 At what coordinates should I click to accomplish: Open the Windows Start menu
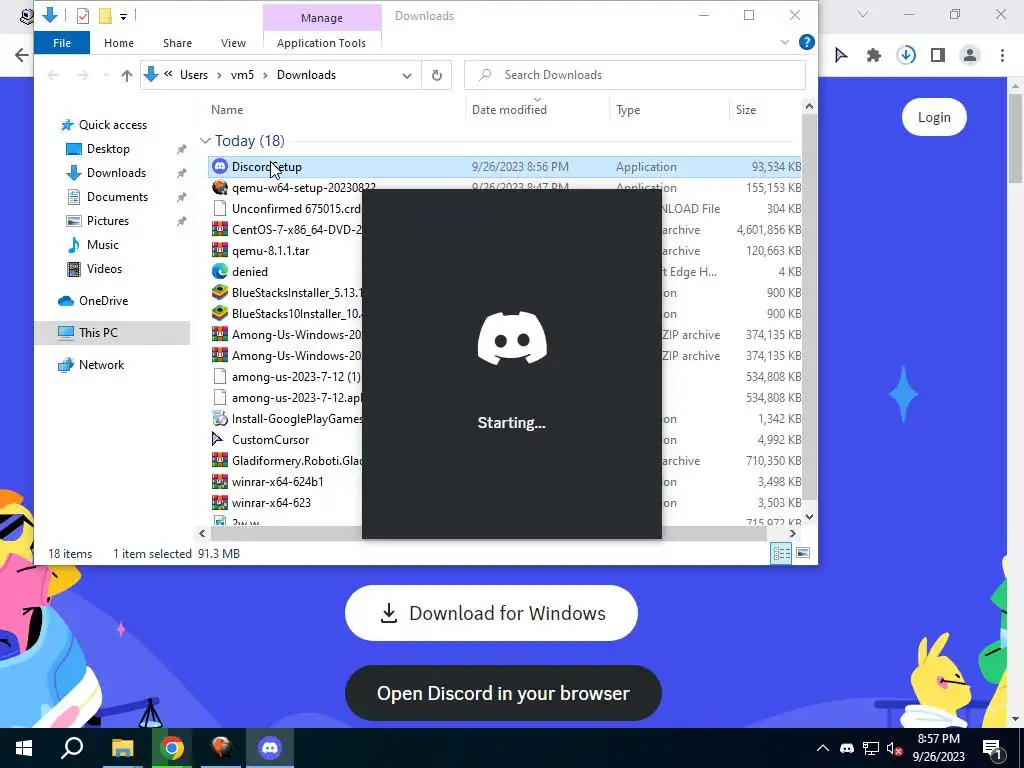tap(24, 748)
